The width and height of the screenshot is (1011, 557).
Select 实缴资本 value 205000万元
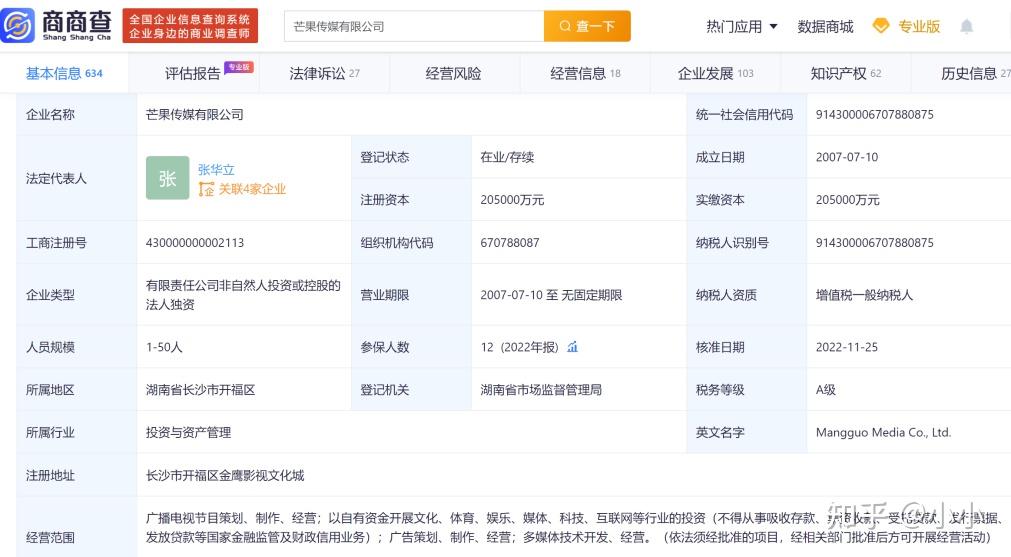(x=847, y=200)
